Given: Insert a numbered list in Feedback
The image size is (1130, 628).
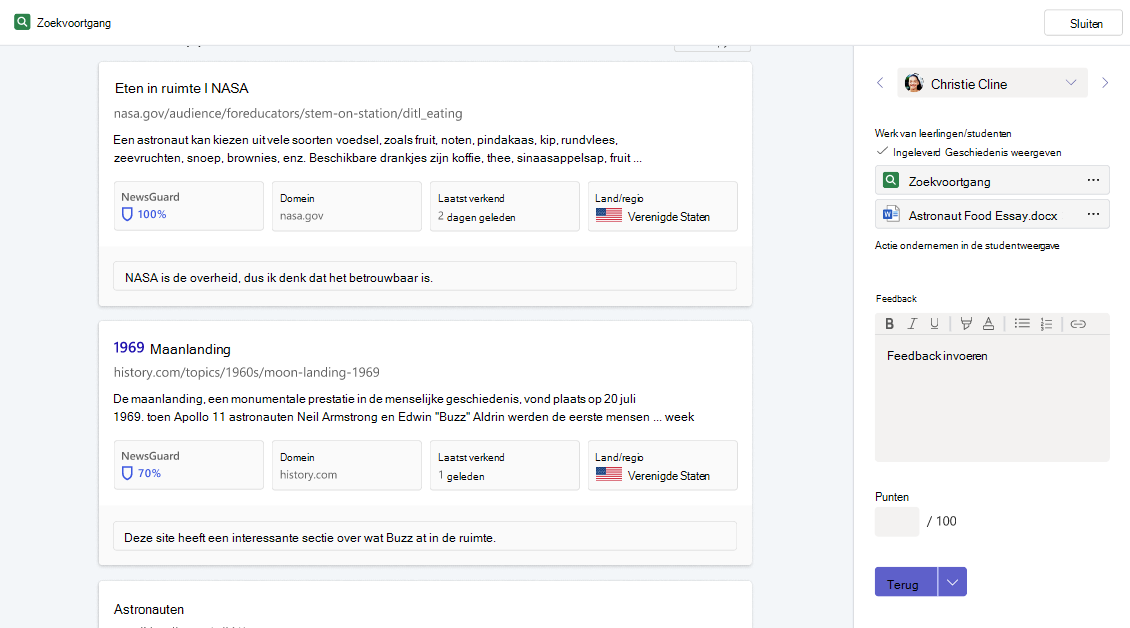Looking at the screenshot, I should click(1046, 324).
